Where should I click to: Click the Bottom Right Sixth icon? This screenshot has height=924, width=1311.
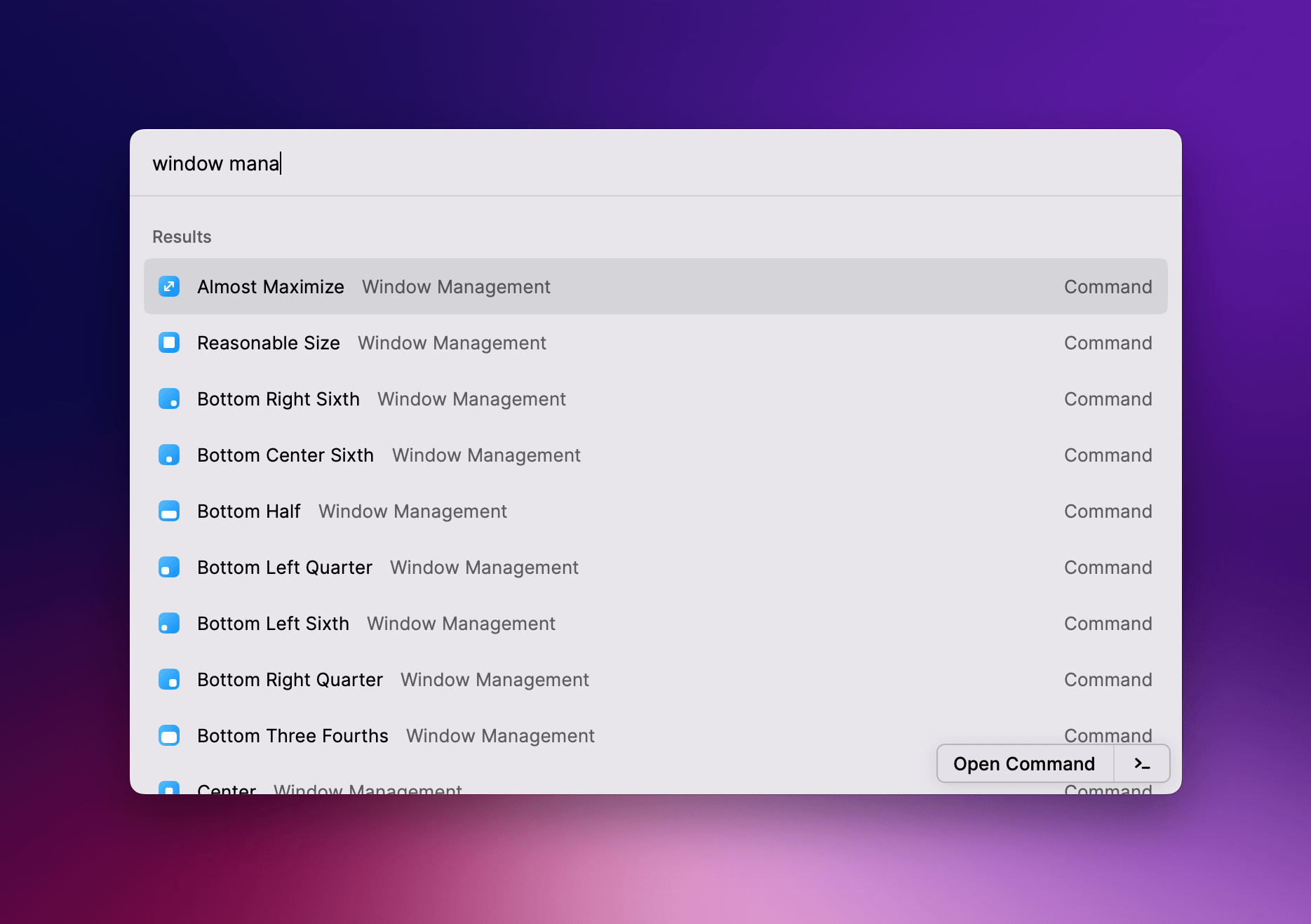point(169,399)
